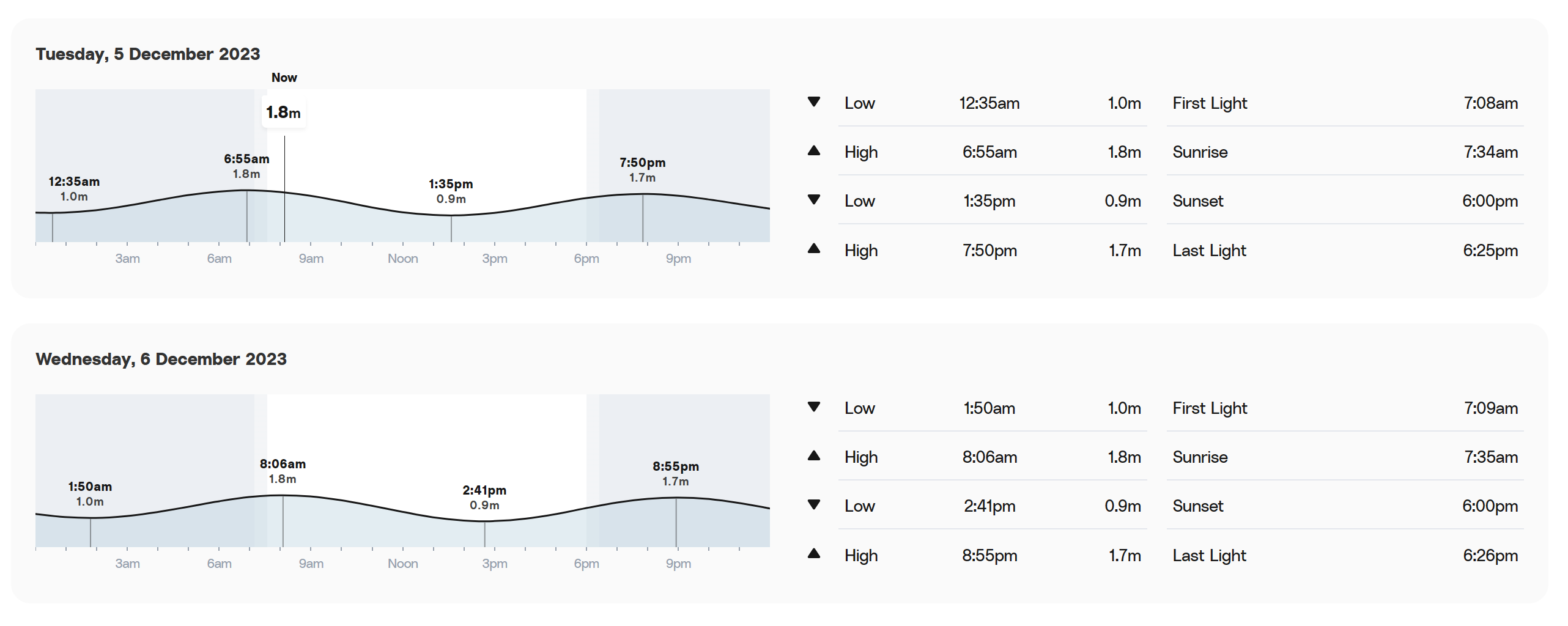Image resolution: width=1568 pixels, height=626 pixels.
Task: Click the up arrow beside Wednesday's 8:55pm high
Action: tap(813, 554)
